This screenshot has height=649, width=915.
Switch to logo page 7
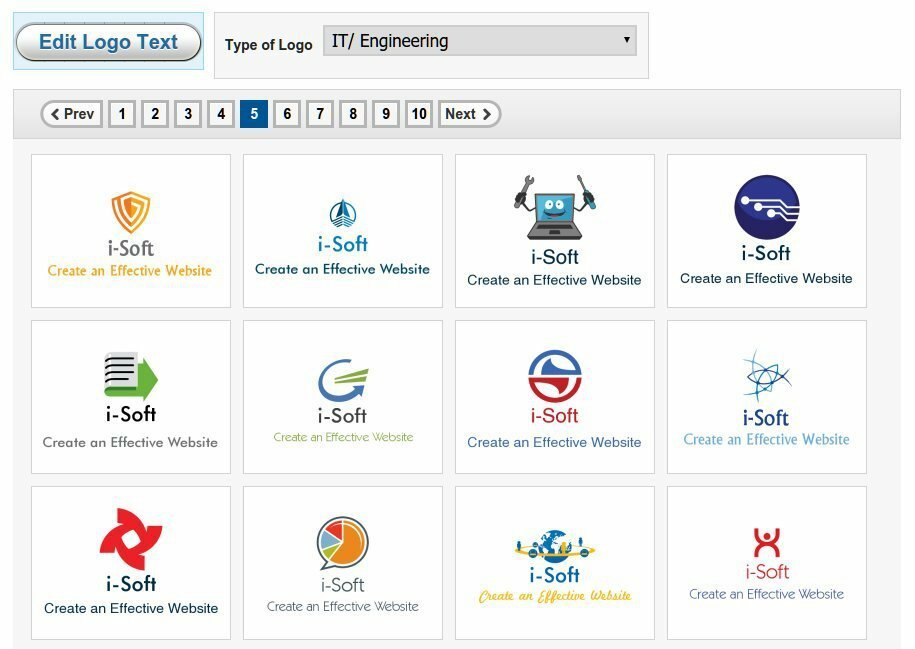tap(319, 113)
